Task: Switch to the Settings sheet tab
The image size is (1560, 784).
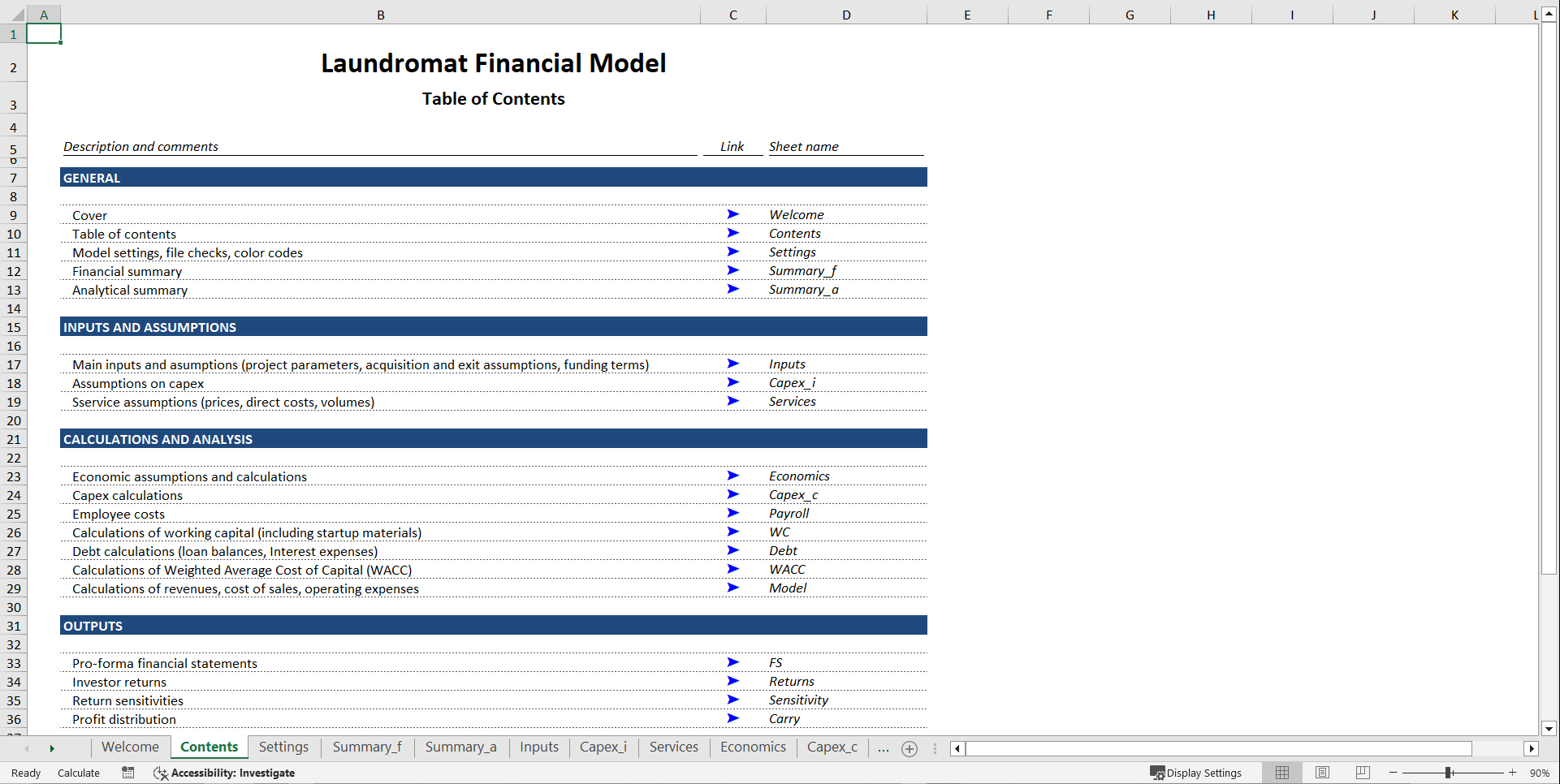Action: (x=283, y=747)
